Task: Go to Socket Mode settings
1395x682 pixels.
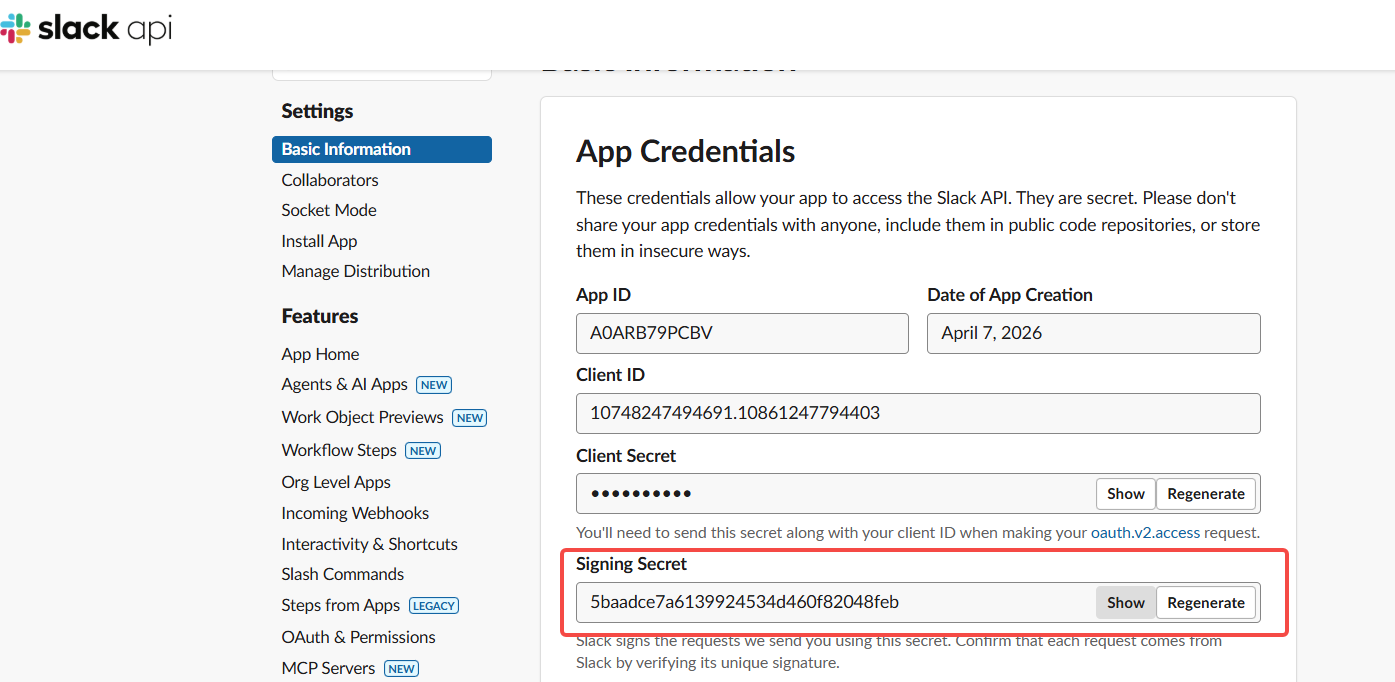Action: pos(329,210)
